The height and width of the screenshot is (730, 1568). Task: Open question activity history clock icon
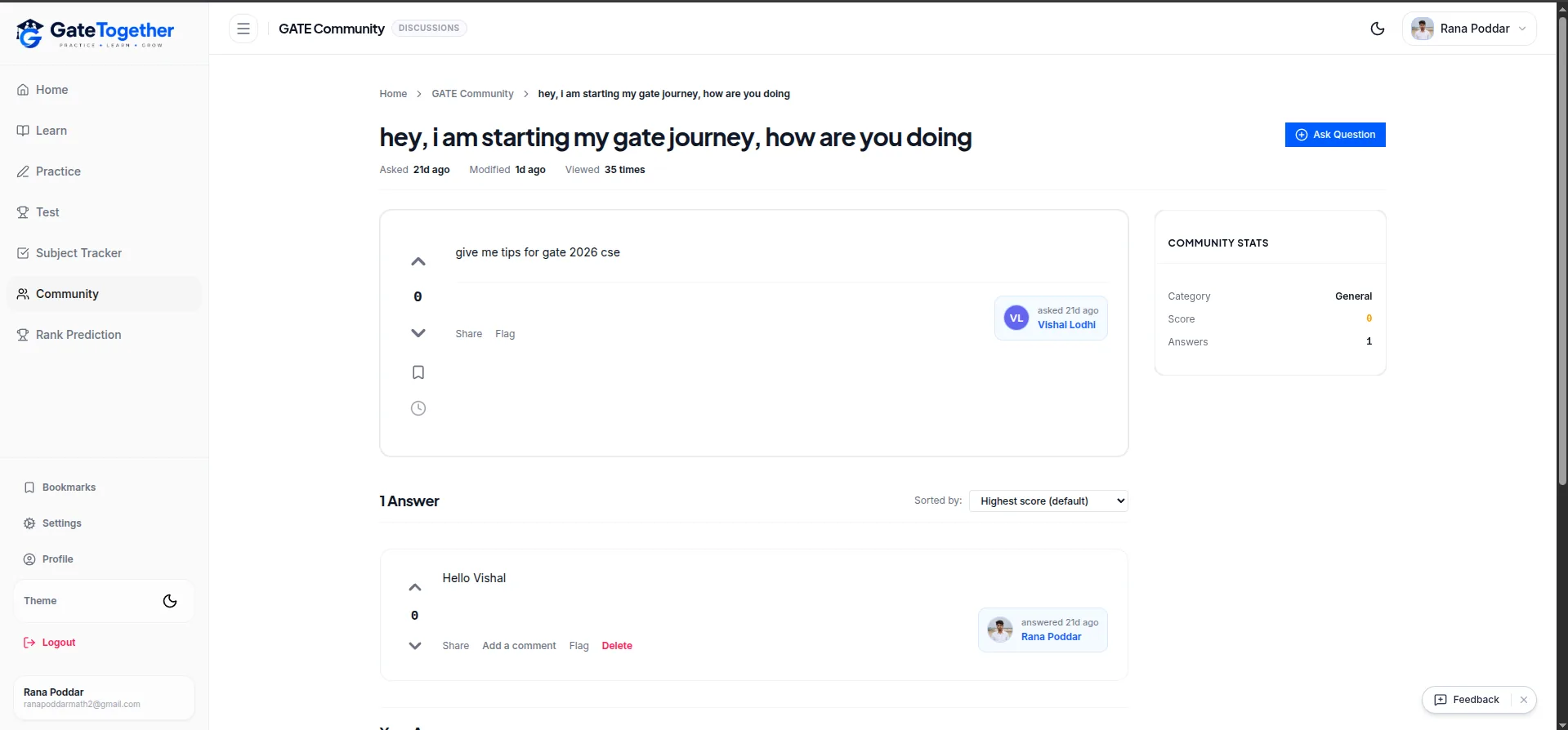pyautogui.click(x=418, y=408)
